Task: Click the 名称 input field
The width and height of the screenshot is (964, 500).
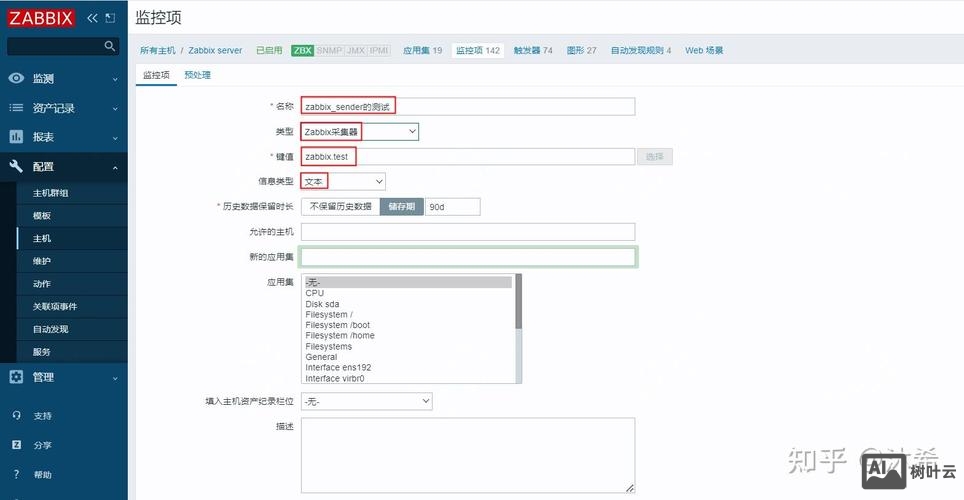Action: click(468, 106)
